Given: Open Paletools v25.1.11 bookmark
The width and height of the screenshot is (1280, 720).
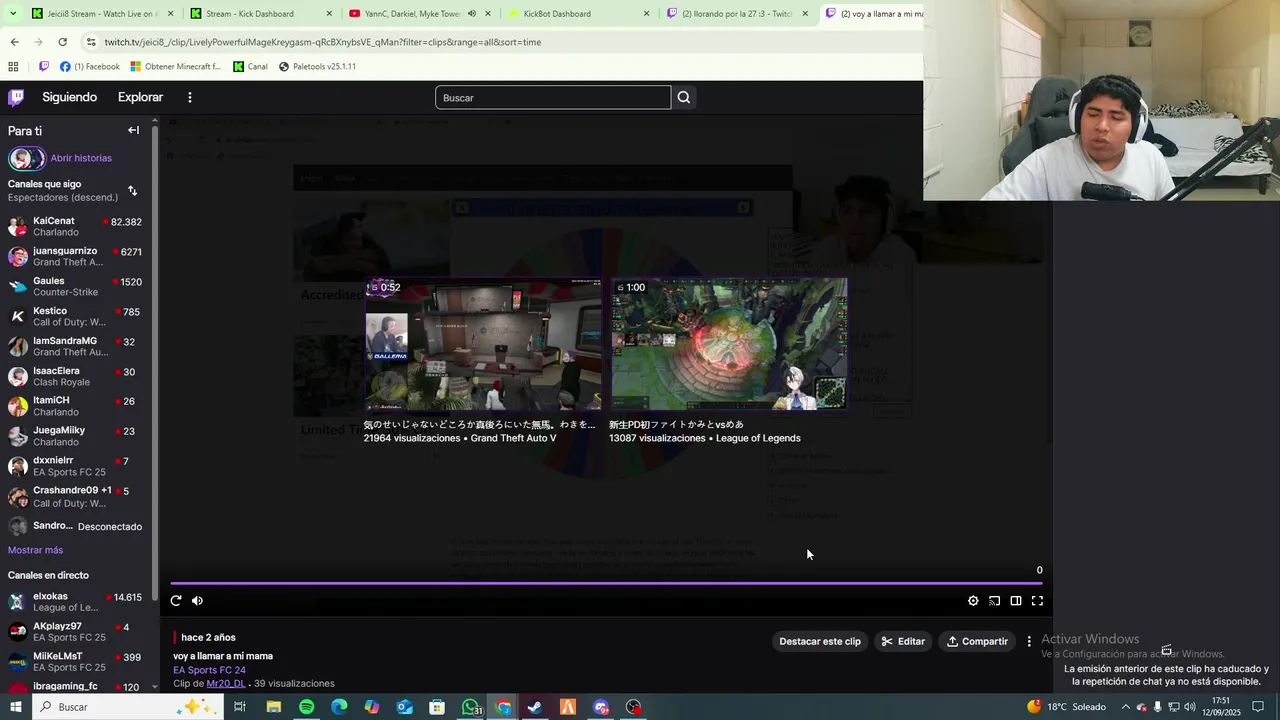Looking at the screenshot, I should pyautogui.click(x=317, y=67).
